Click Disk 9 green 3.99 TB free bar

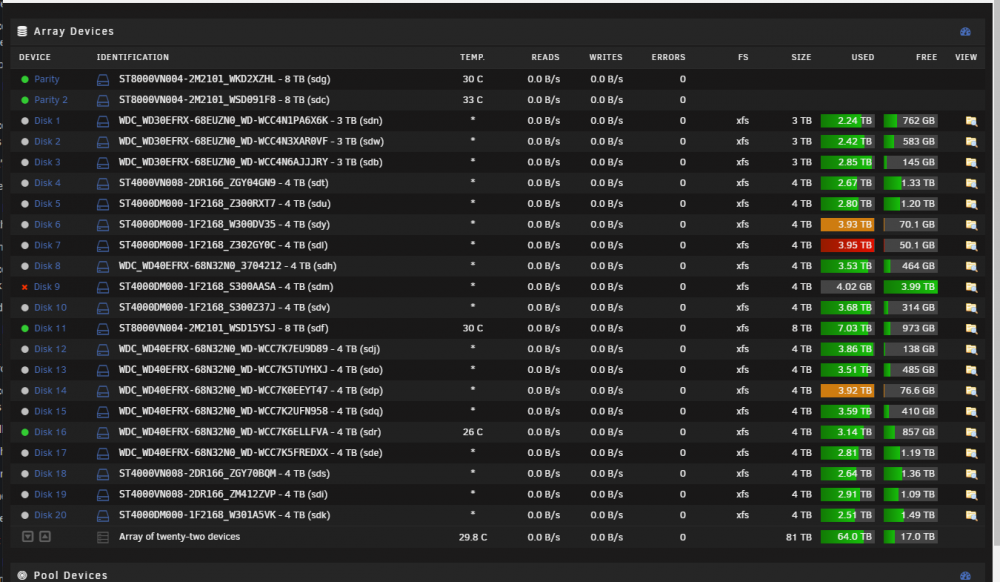tap(910, 287)
